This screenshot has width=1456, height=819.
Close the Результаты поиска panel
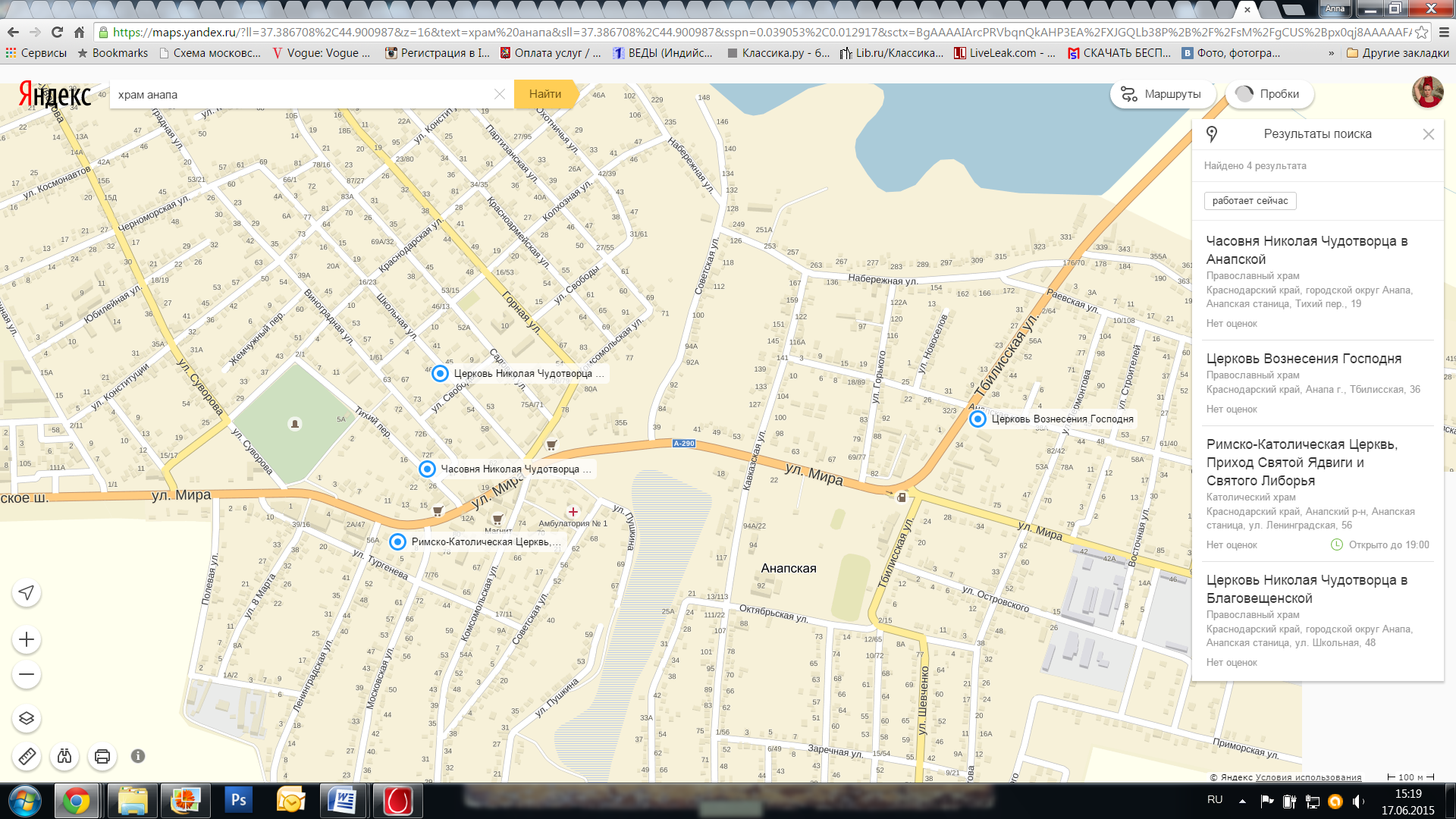coord(1428,134)
